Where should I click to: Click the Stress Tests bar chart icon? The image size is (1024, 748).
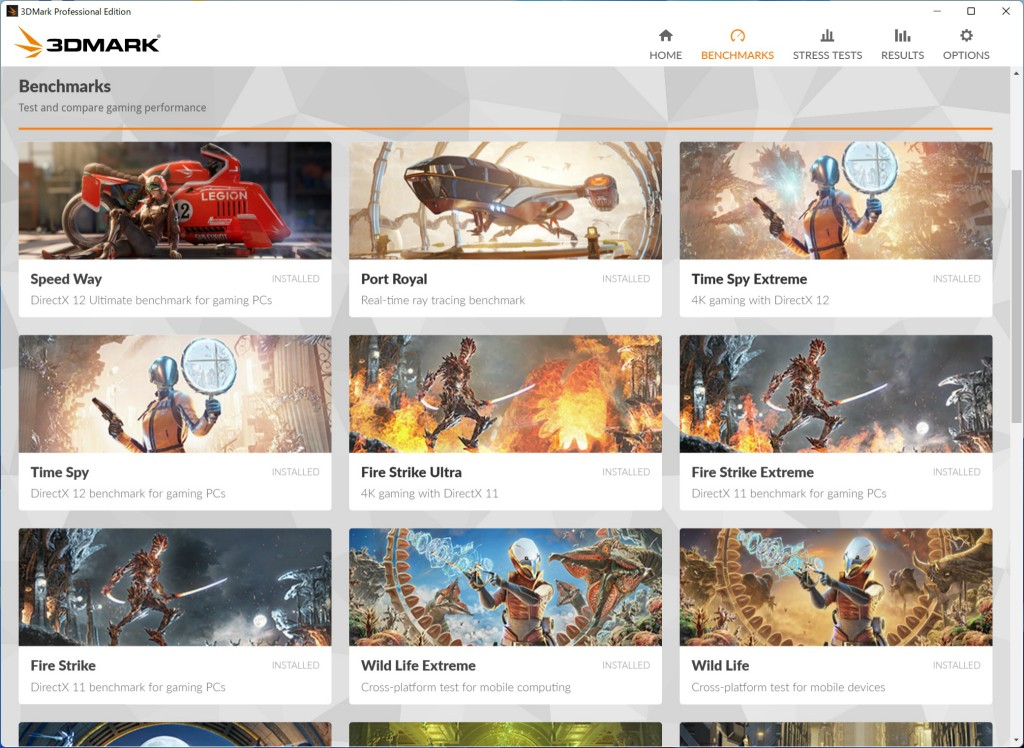tap(827, 35)
